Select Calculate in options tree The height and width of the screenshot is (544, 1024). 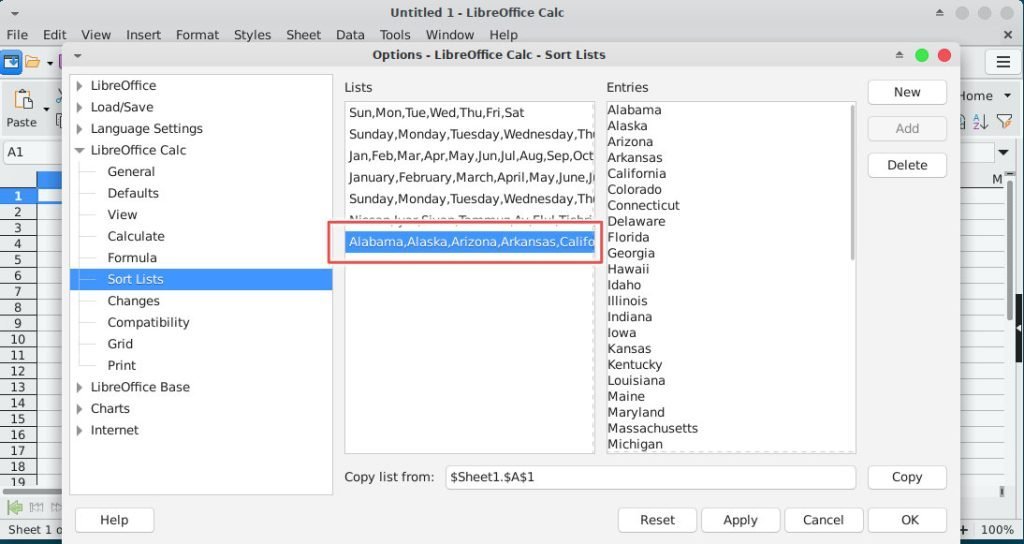(136, 236)
